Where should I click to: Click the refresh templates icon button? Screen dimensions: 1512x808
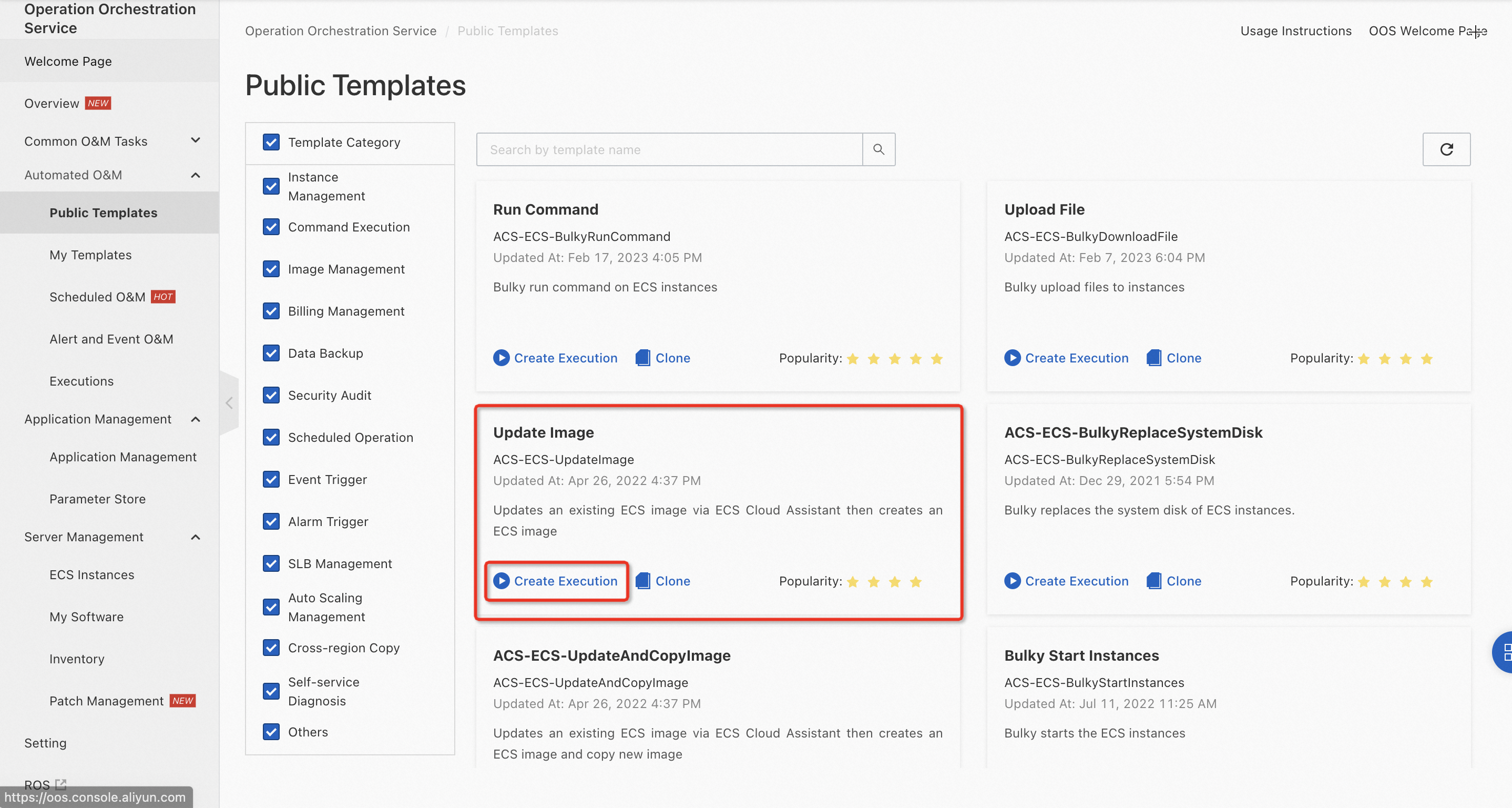[x=1446, y=149]
